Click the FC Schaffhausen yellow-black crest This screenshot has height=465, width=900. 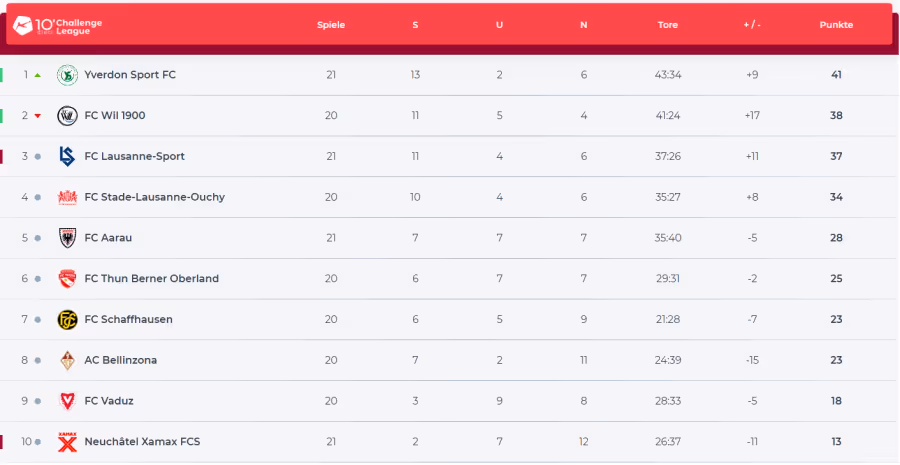coord(67,319)
